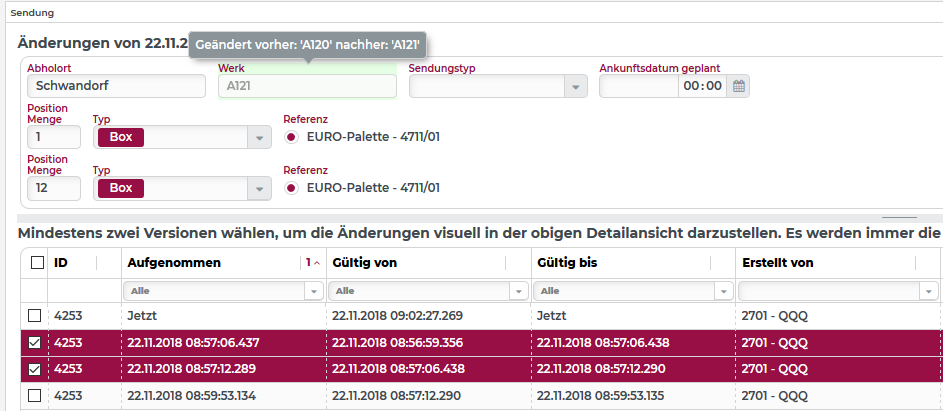Uncheck the row recorded at 08:57:12.289
Viewport: 943px width, 411px height.
point(35,369)
